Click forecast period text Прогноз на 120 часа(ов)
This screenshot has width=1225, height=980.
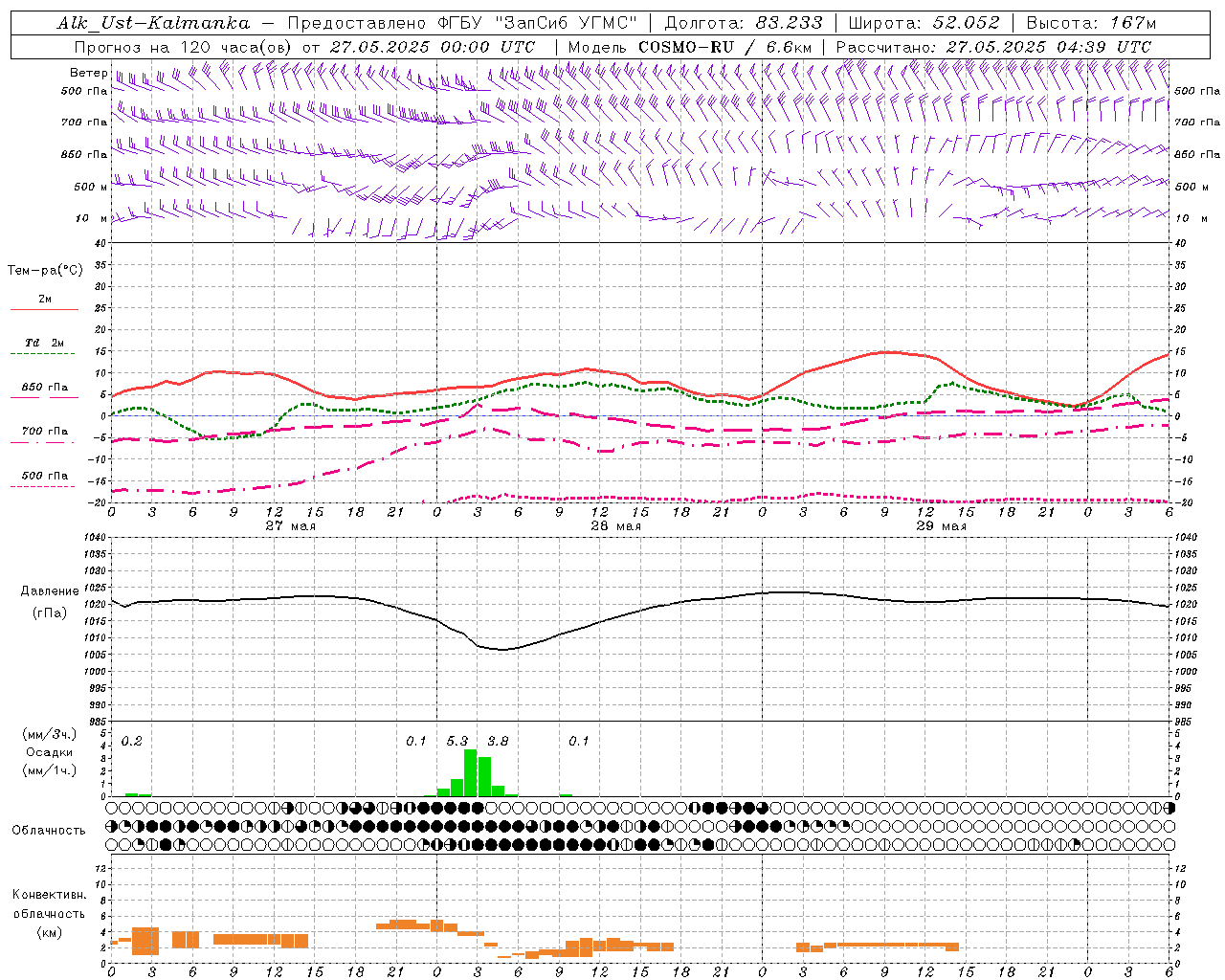click(185, 47)
